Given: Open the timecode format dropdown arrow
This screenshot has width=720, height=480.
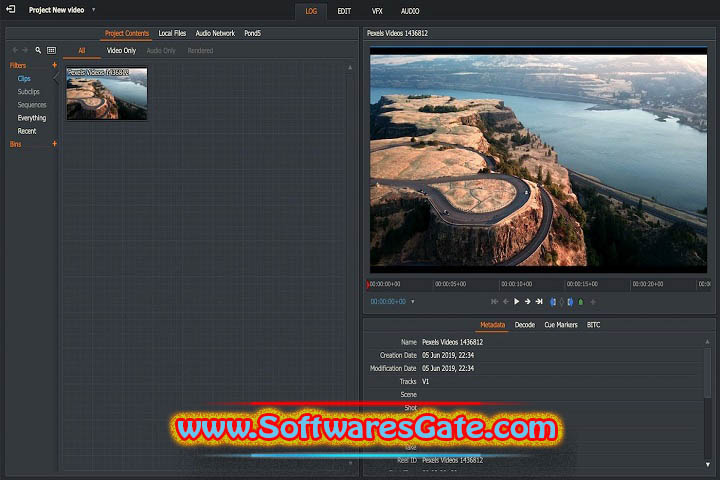Looking at the screenshot, I should click(x=413, y=302).
